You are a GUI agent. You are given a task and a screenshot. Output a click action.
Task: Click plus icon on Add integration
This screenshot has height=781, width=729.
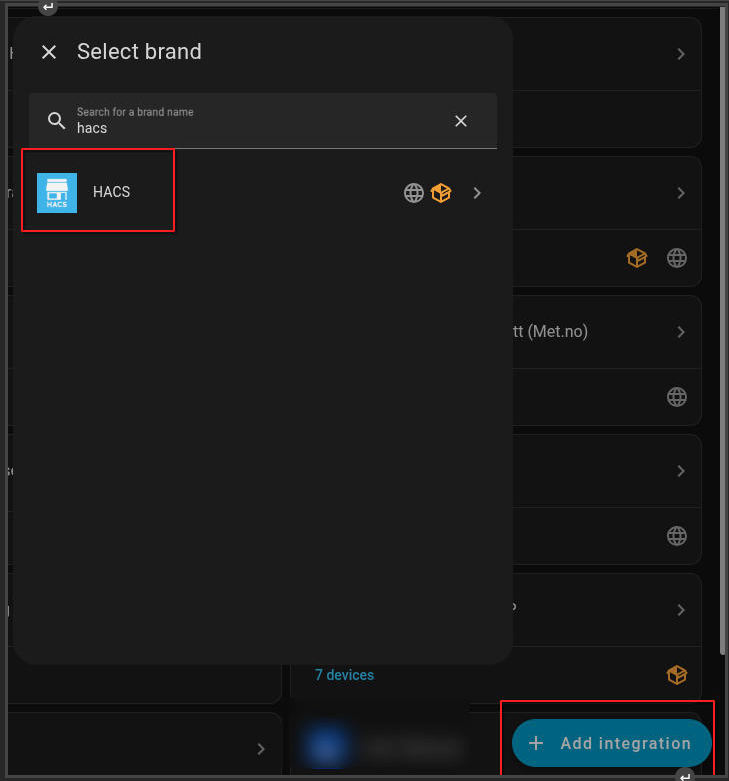tap(536, 743)
